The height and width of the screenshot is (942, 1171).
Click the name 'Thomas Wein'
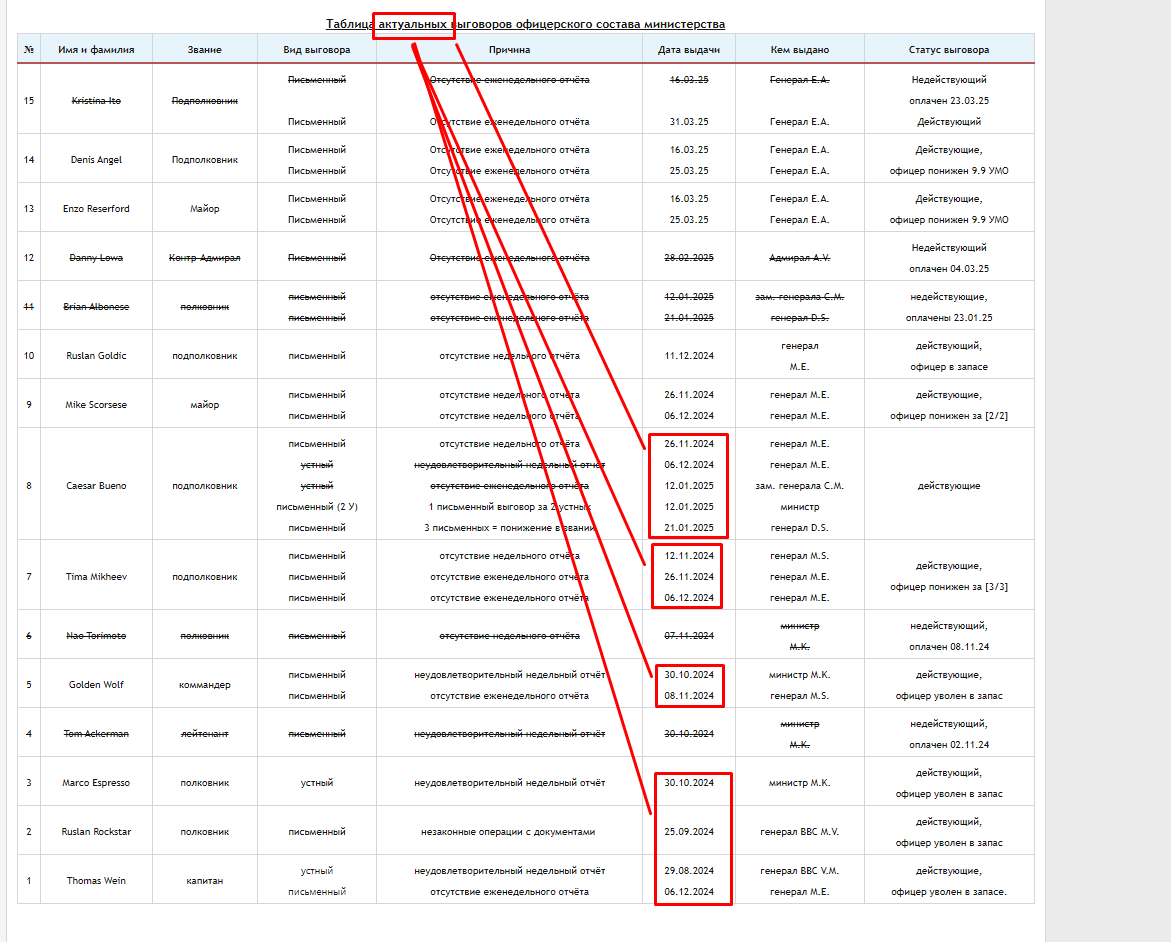pos(96,881)
